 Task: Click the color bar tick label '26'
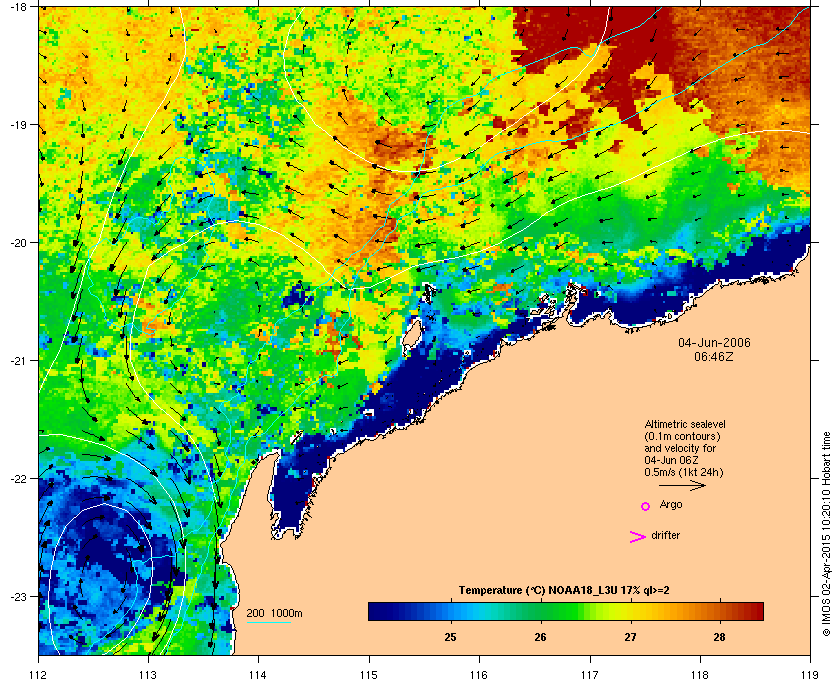pos(541,637)
